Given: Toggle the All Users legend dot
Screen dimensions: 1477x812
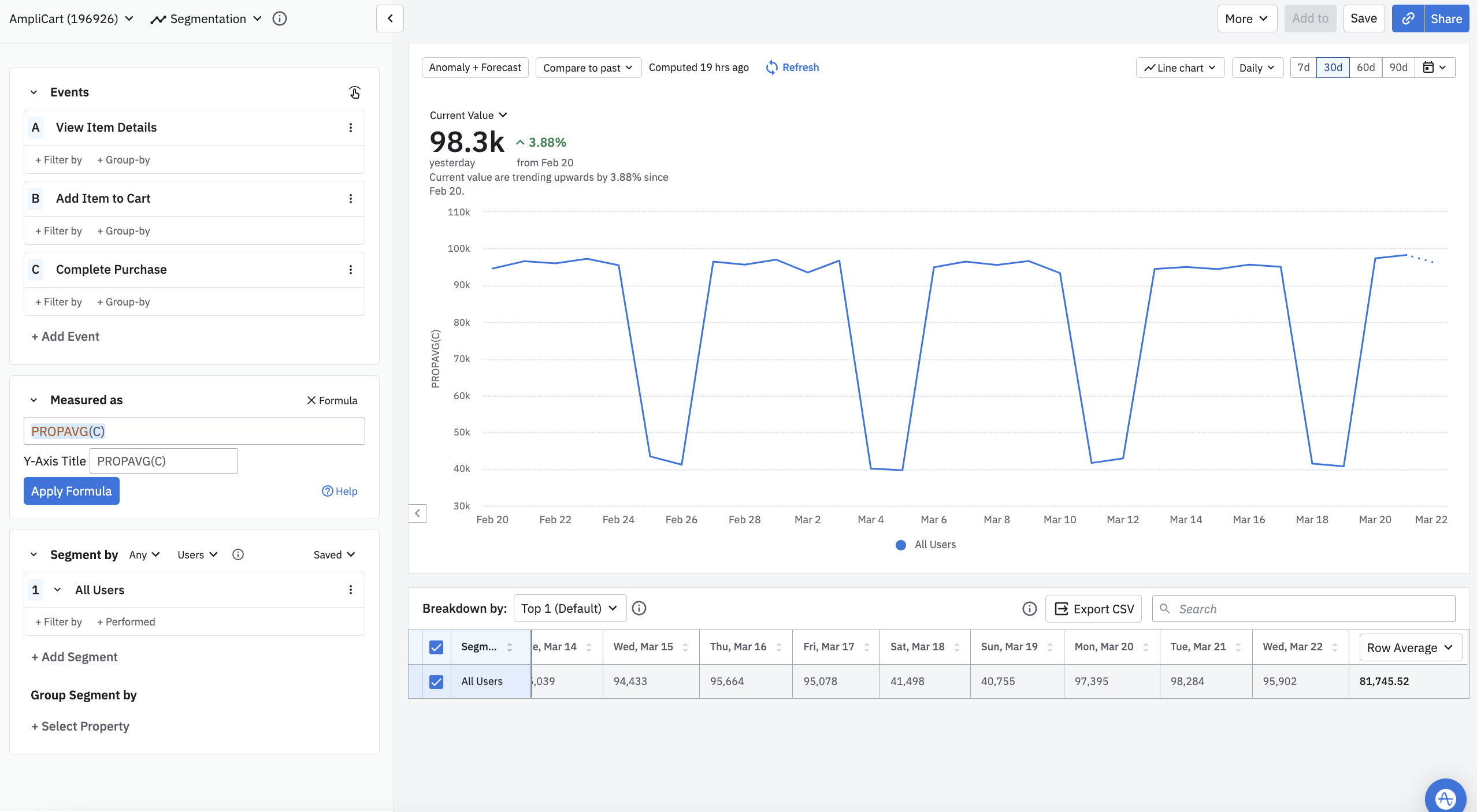Looking at the screenshot, I should (x=900, y=545).
